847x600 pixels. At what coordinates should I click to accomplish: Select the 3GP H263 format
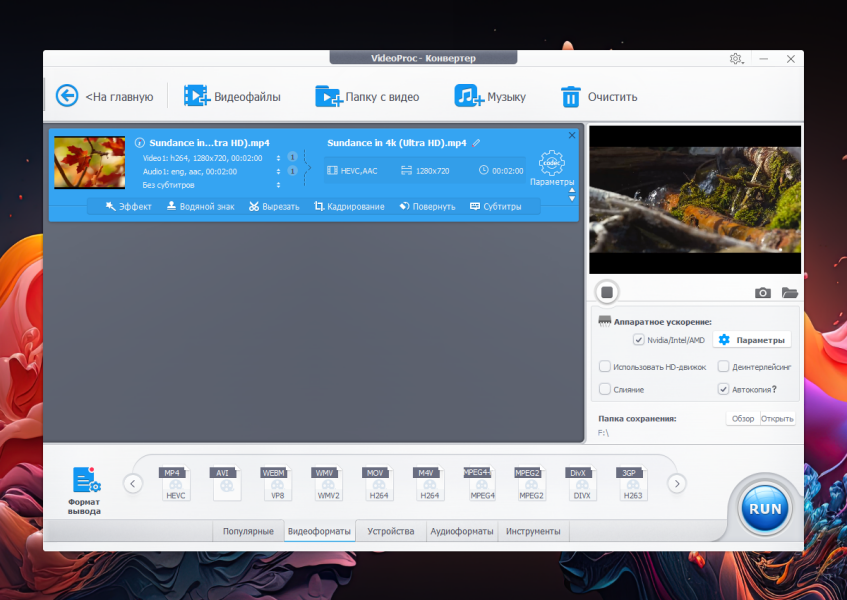632,483
